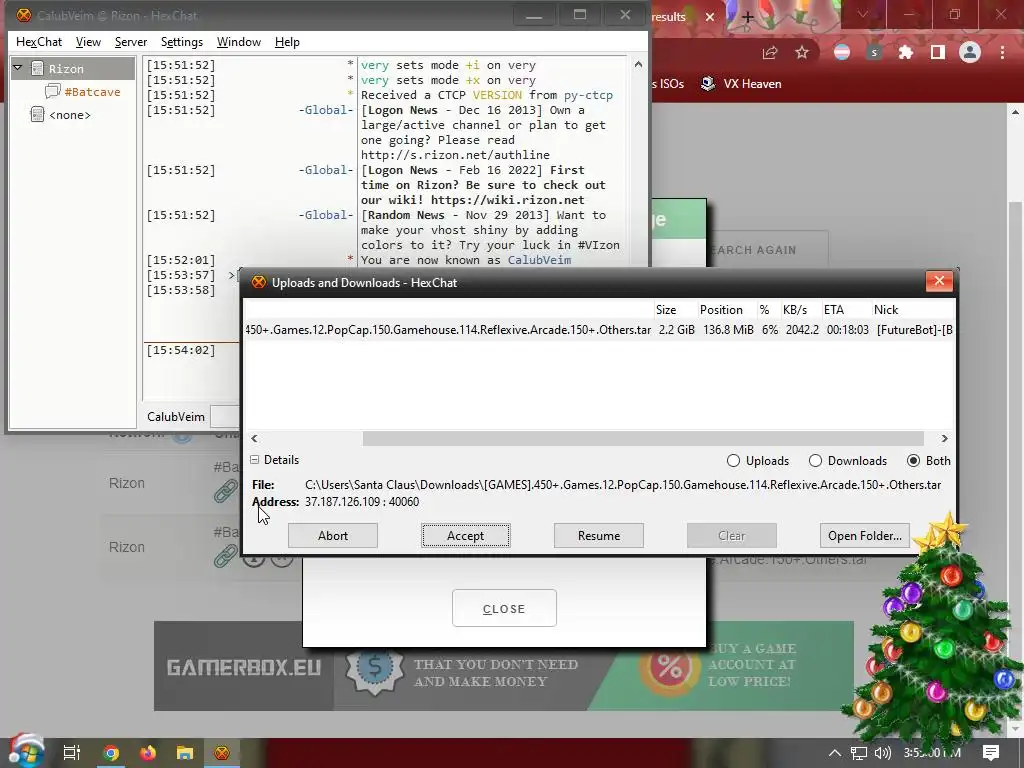
Task: Resume the file transfer
Action: [599, 536]
